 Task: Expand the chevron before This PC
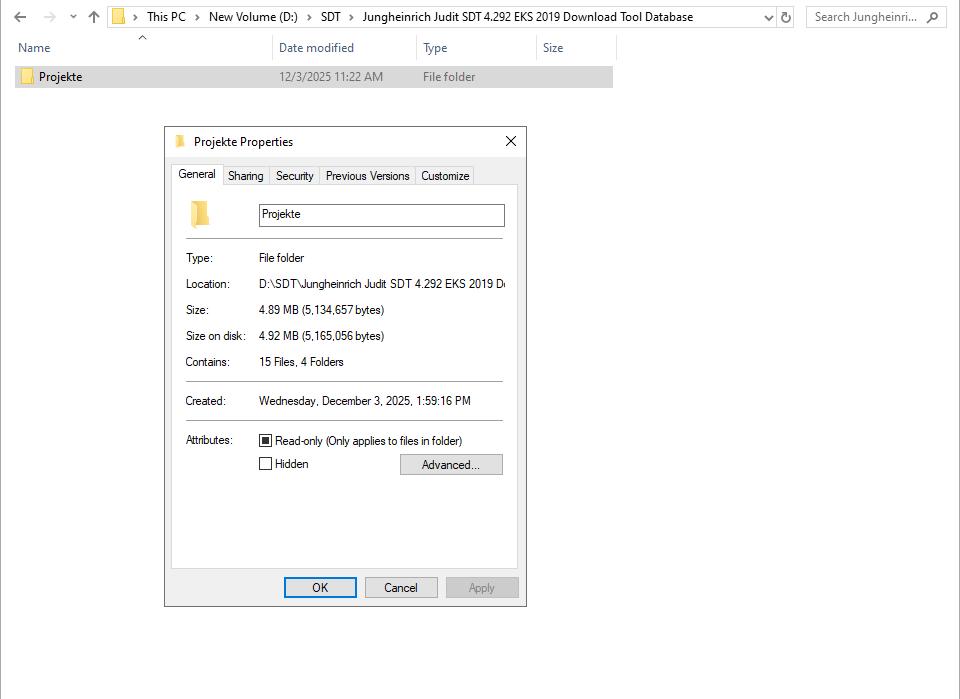[x=135, y=17]
